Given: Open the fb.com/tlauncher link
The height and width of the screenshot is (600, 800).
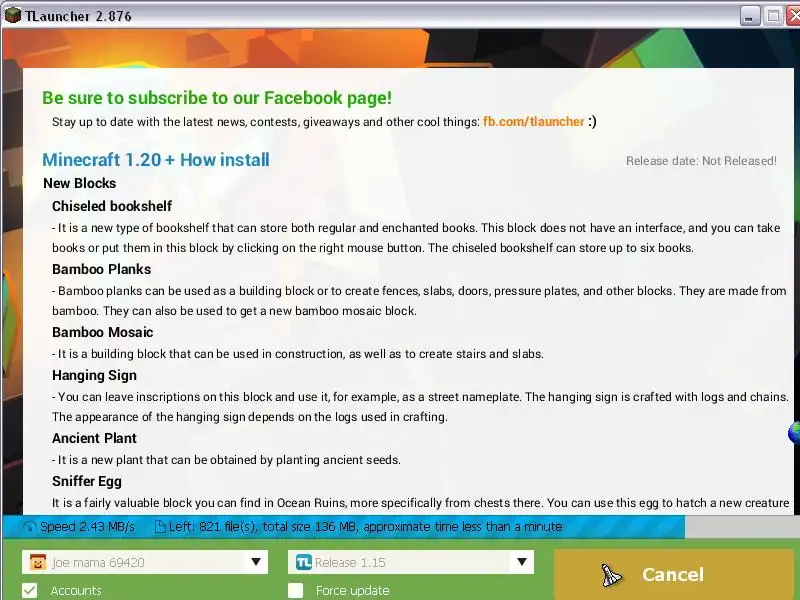Looking at the screenshot, I should [533, 122].
